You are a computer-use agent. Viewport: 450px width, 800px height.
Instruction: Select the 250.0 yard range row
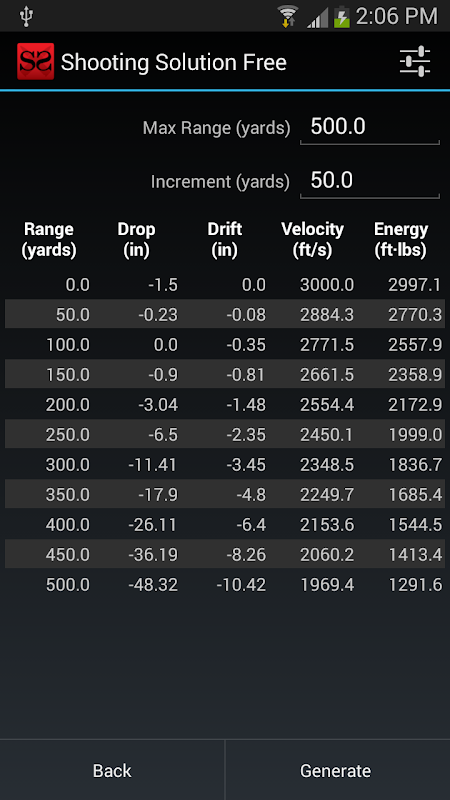[x=225, y=435]
